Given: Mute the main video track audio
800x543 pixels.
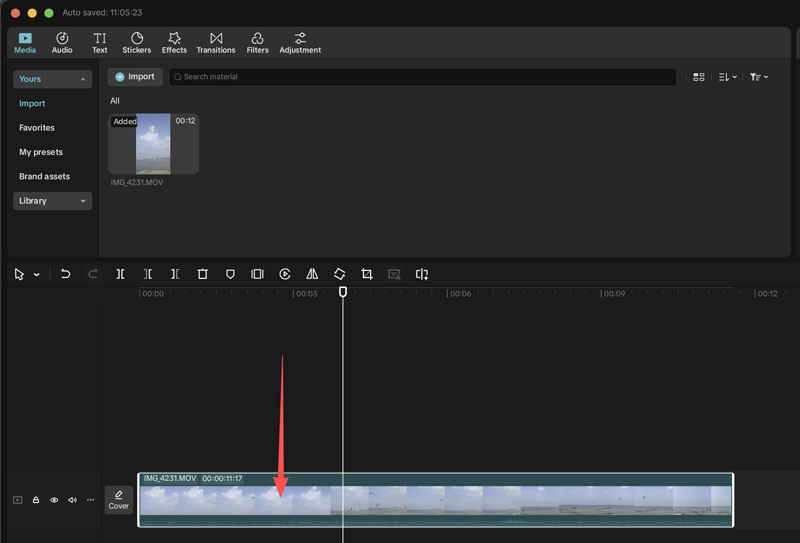Looking at the screenshot, I should [x=72, y=500].
